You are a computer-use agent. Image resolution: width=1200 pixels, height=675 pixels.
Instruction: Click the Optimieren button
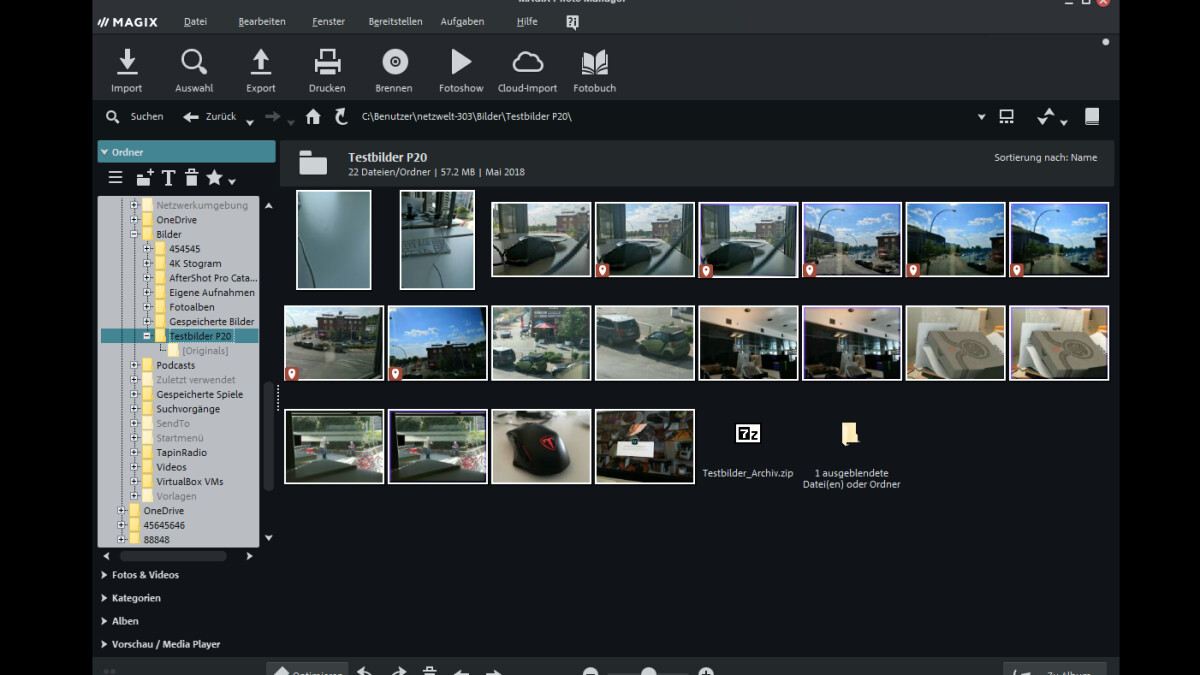pos(308,669)
